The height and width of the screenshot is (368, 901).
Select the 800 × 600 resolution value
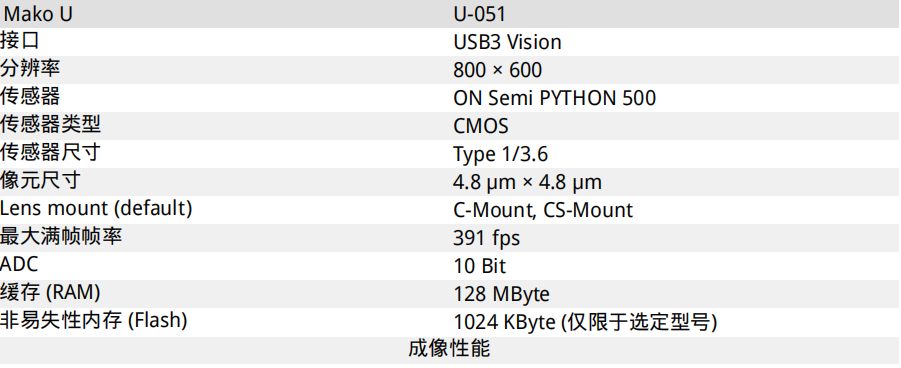497,71
